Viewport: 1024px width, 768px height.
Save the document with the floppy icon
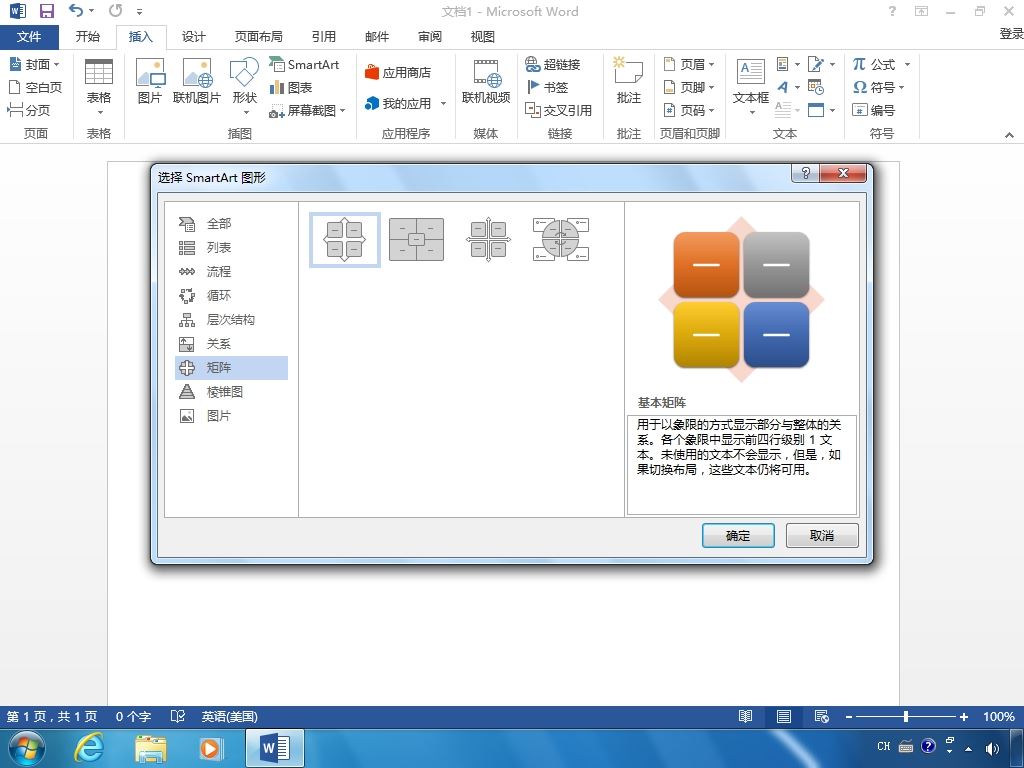pos(46,11)
